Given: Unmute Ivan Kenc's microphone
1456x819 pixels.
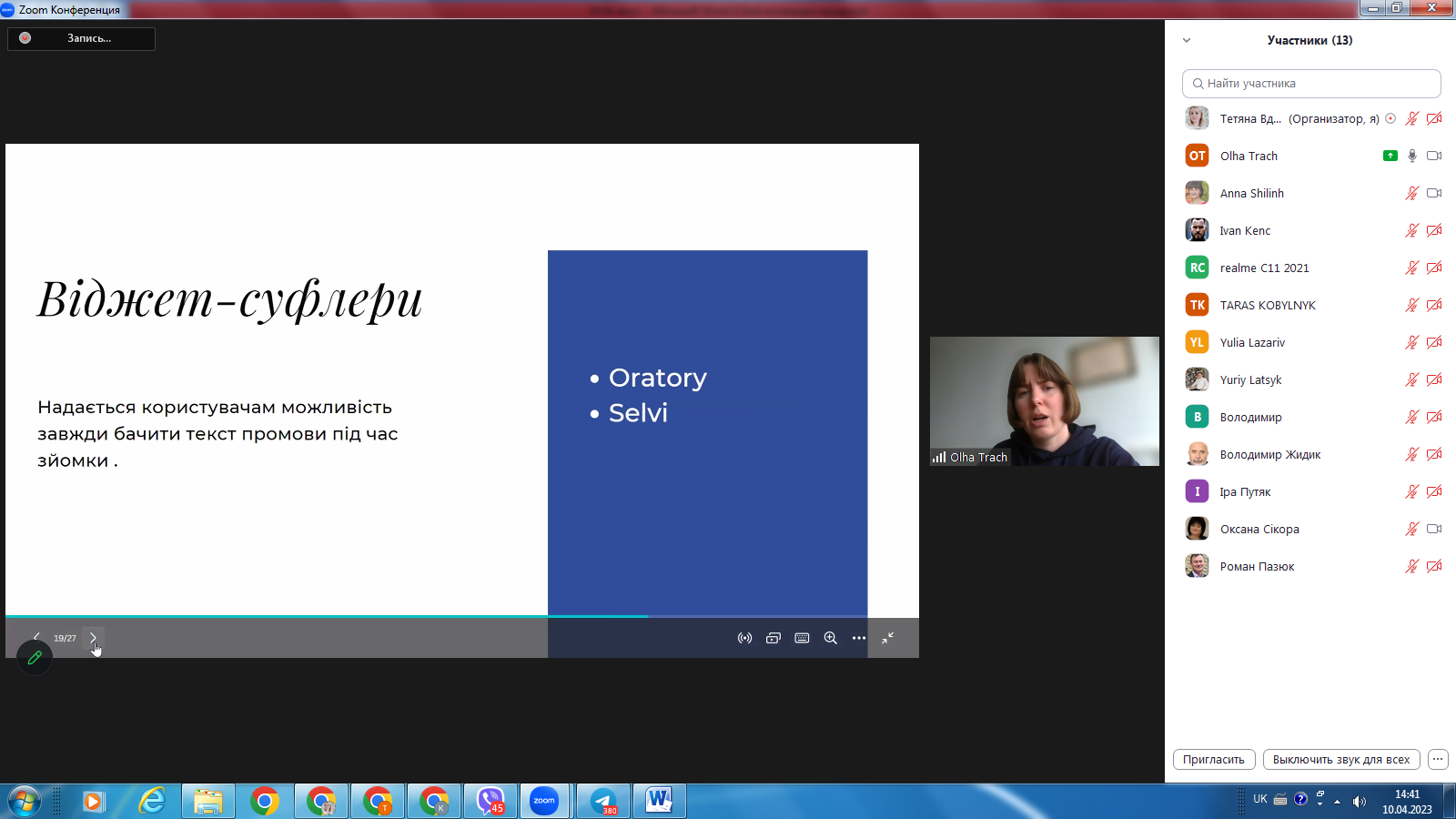Looking at the screenshot, I should (1411, 230).
